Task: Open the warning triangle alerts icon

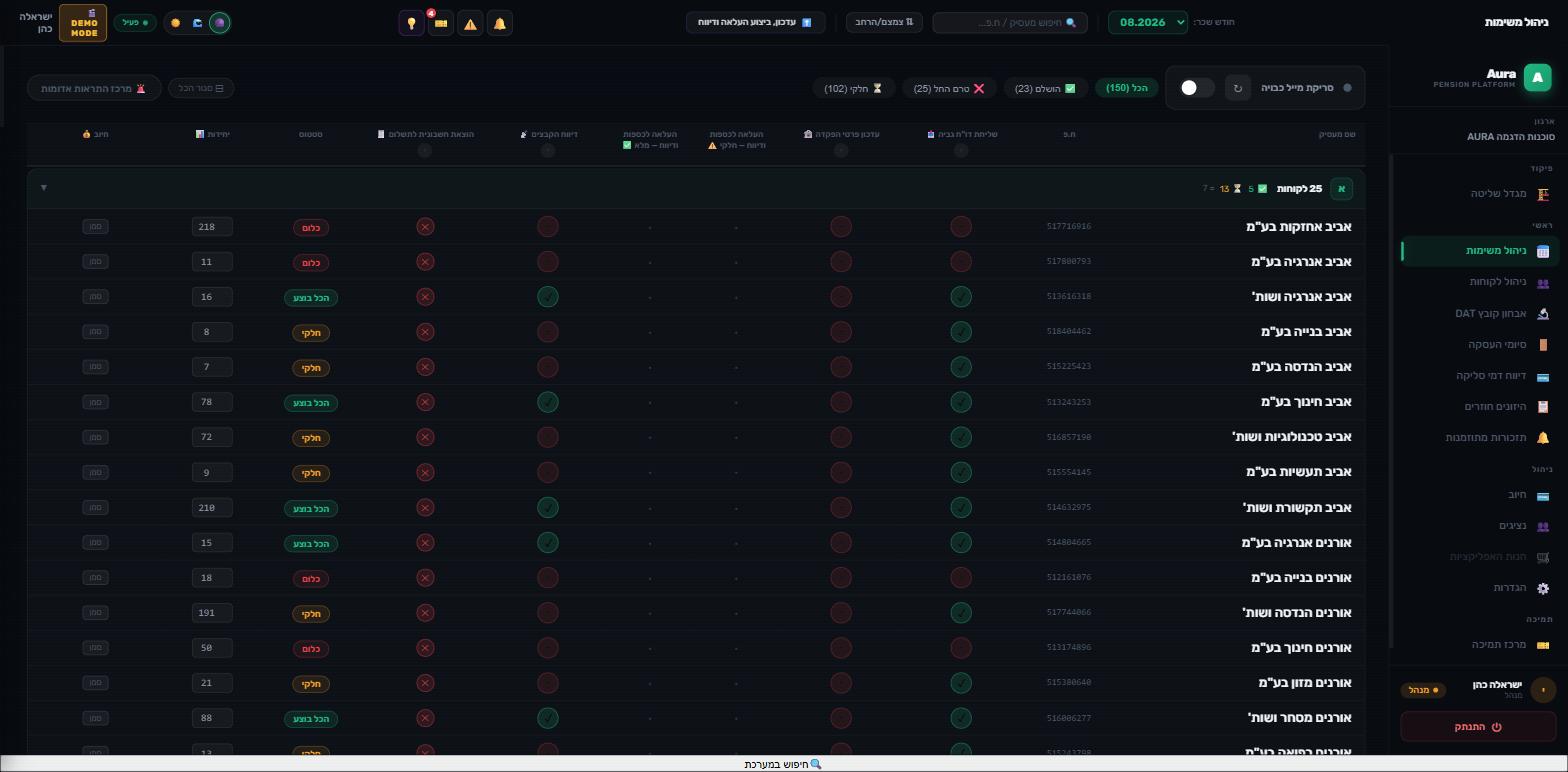Action: (x=470, y=23)
